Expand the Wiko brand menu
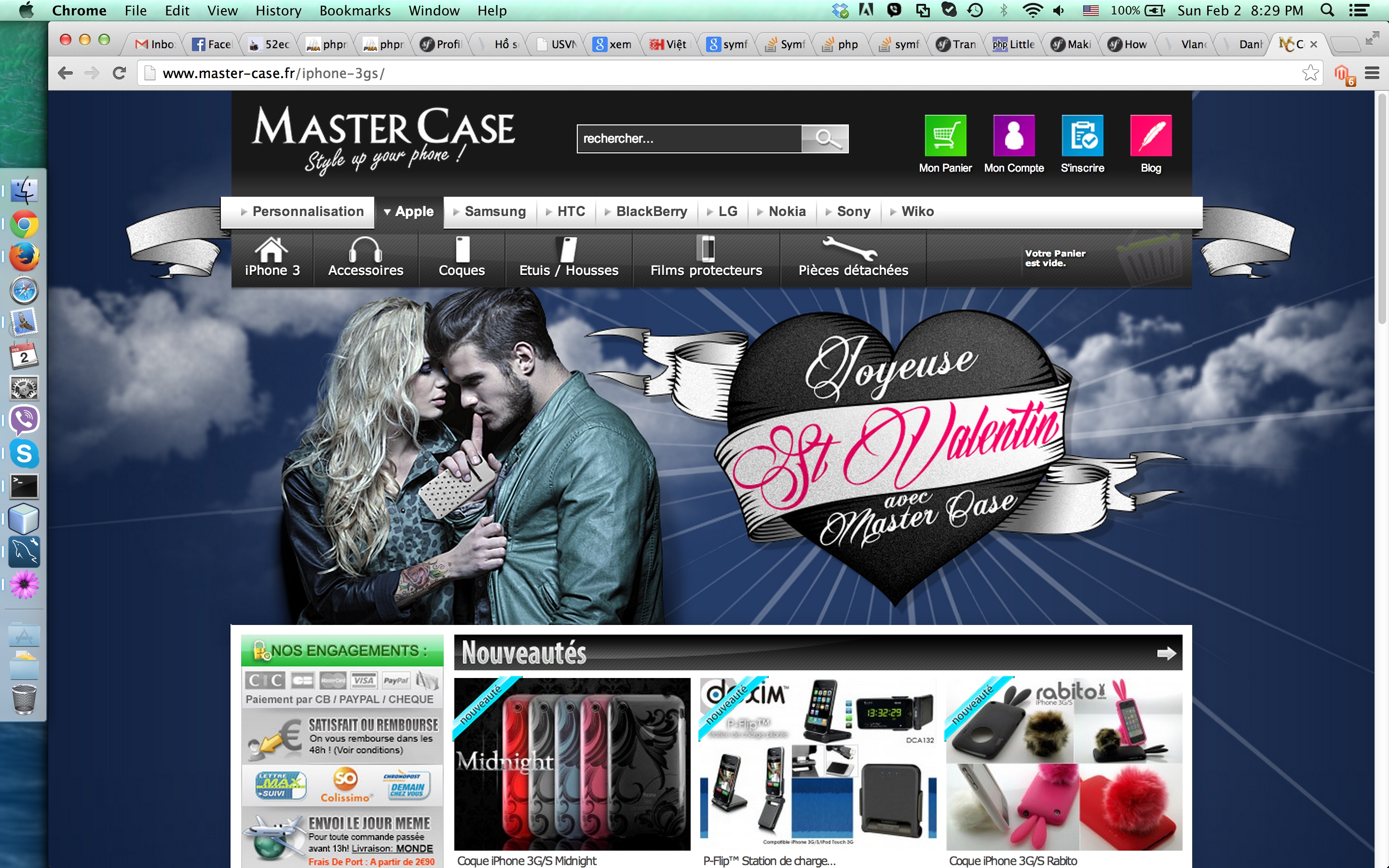The width and height of the screenshot is (1389, 868). [x=912, y=211]
